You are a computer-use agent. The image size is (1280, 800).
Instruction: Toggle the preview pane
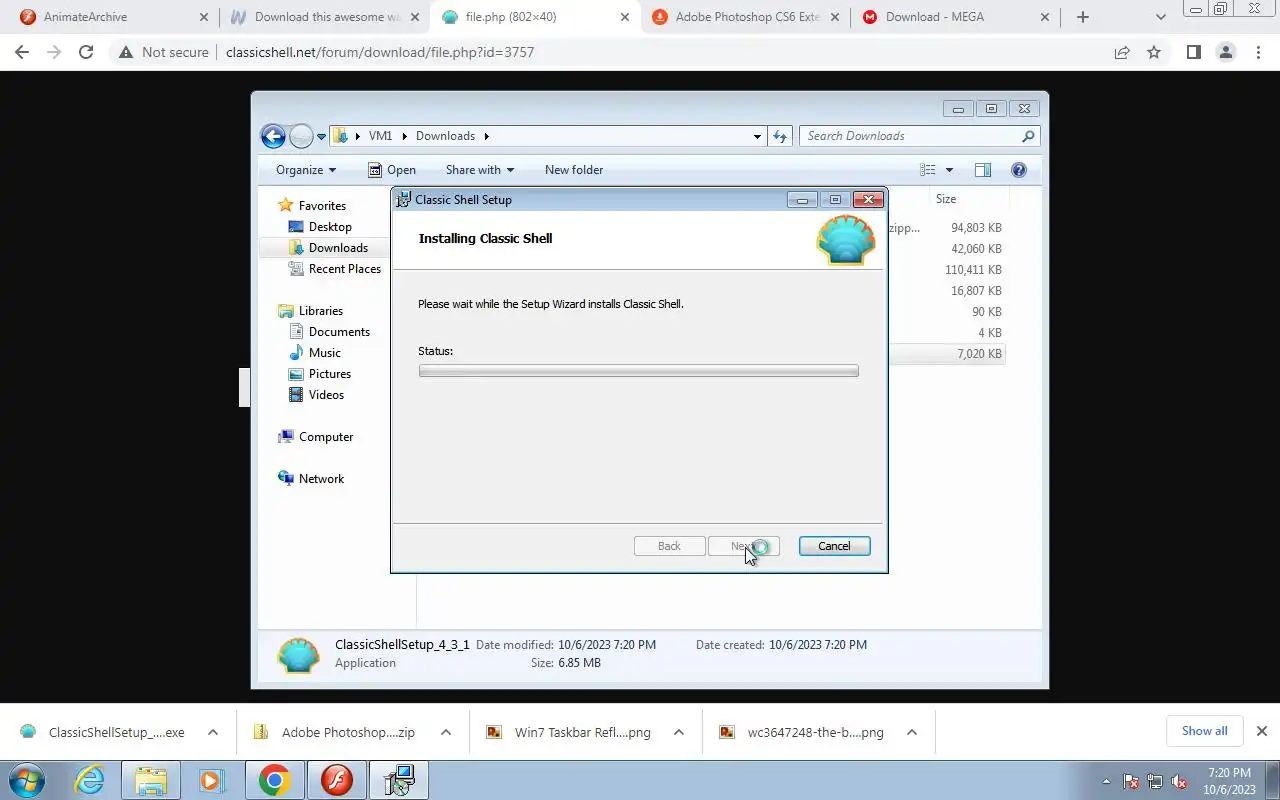click(982, 170)
